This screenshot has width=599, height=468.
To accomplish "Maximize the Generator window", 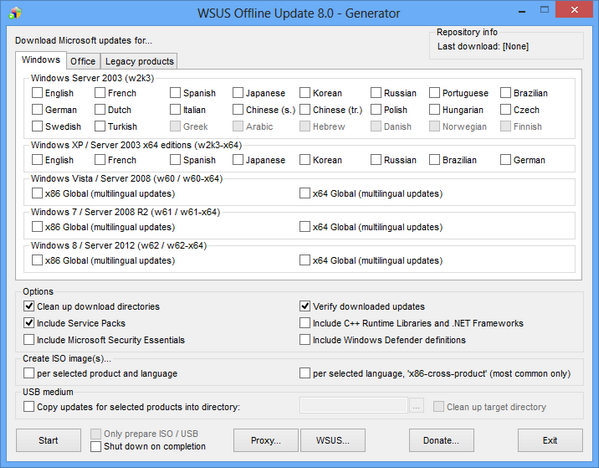I will click(544, 10).
